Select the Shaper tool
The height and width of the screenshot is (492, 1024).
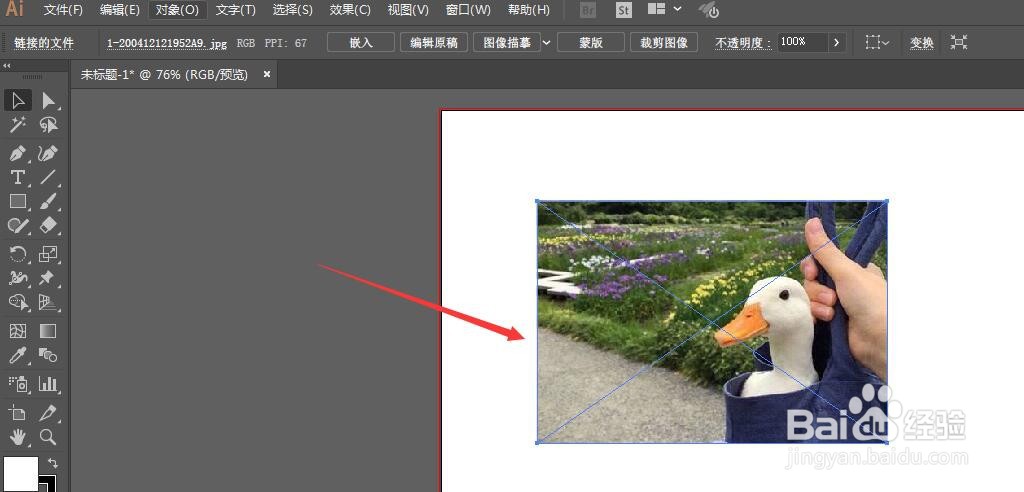(x=18, y=226)
